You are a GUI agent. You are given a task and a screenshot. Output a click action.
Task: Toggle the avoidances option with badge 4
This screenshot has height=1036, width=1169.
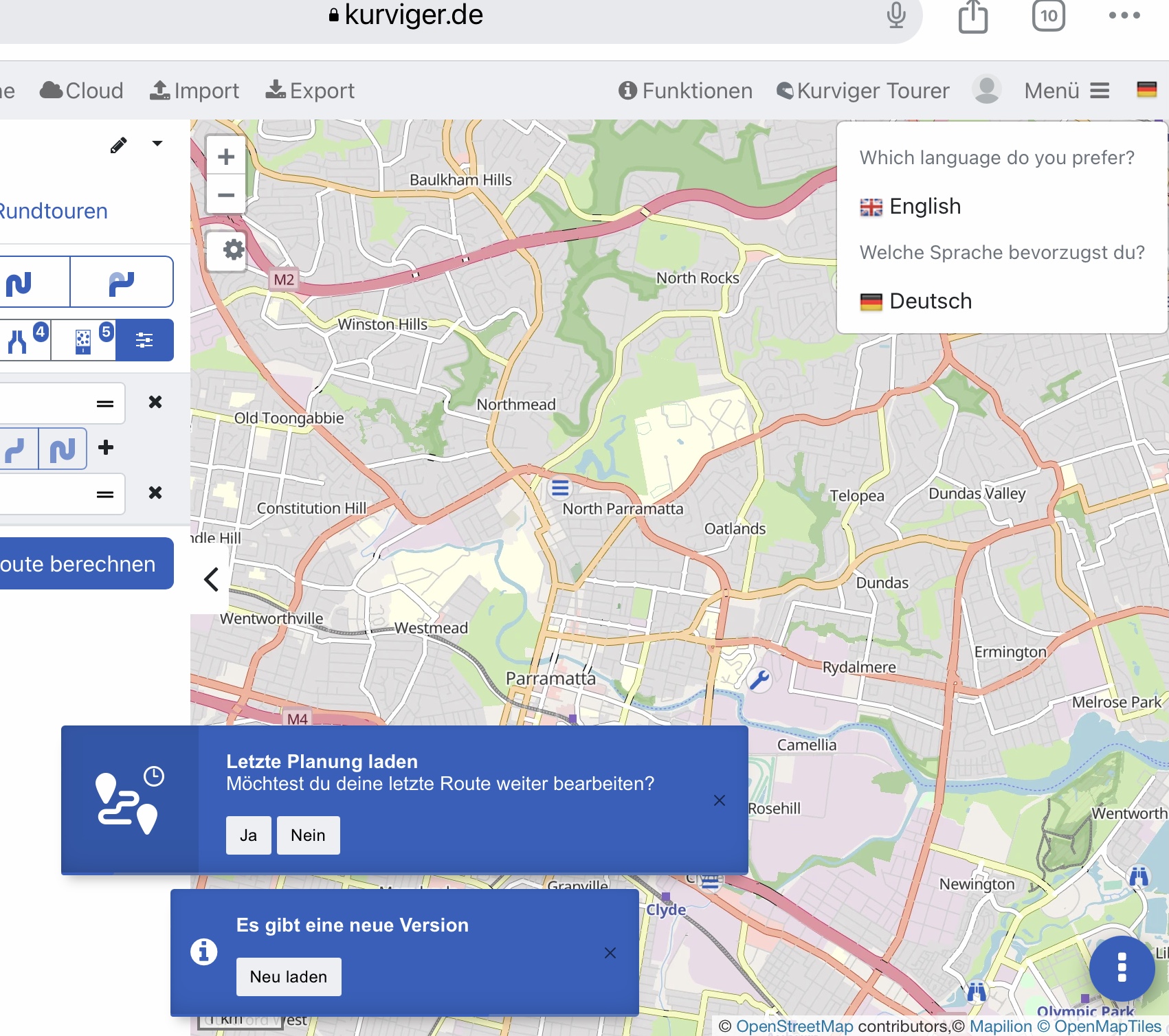tap(25, 340)
